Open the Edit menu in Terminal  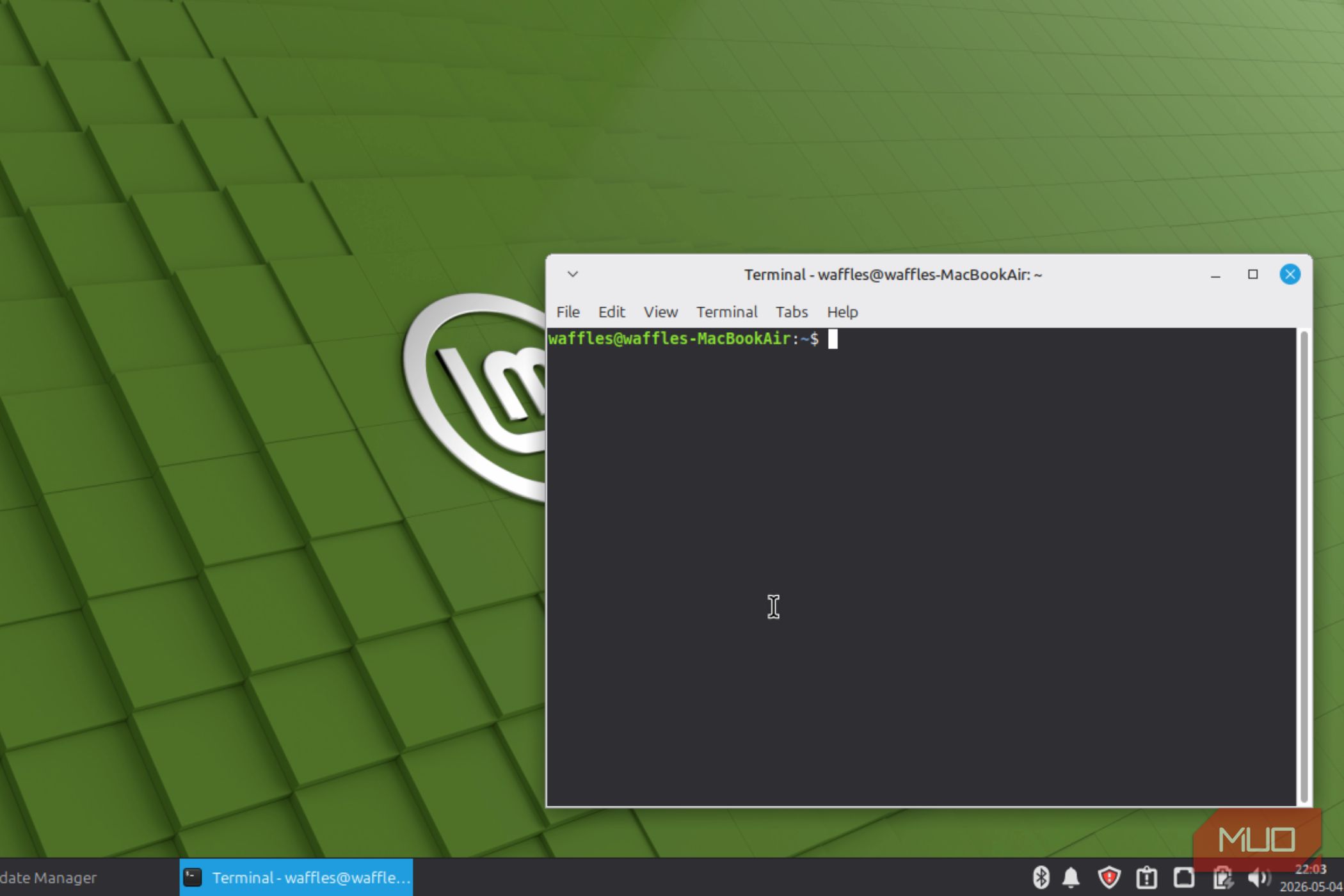click(611, 312)
